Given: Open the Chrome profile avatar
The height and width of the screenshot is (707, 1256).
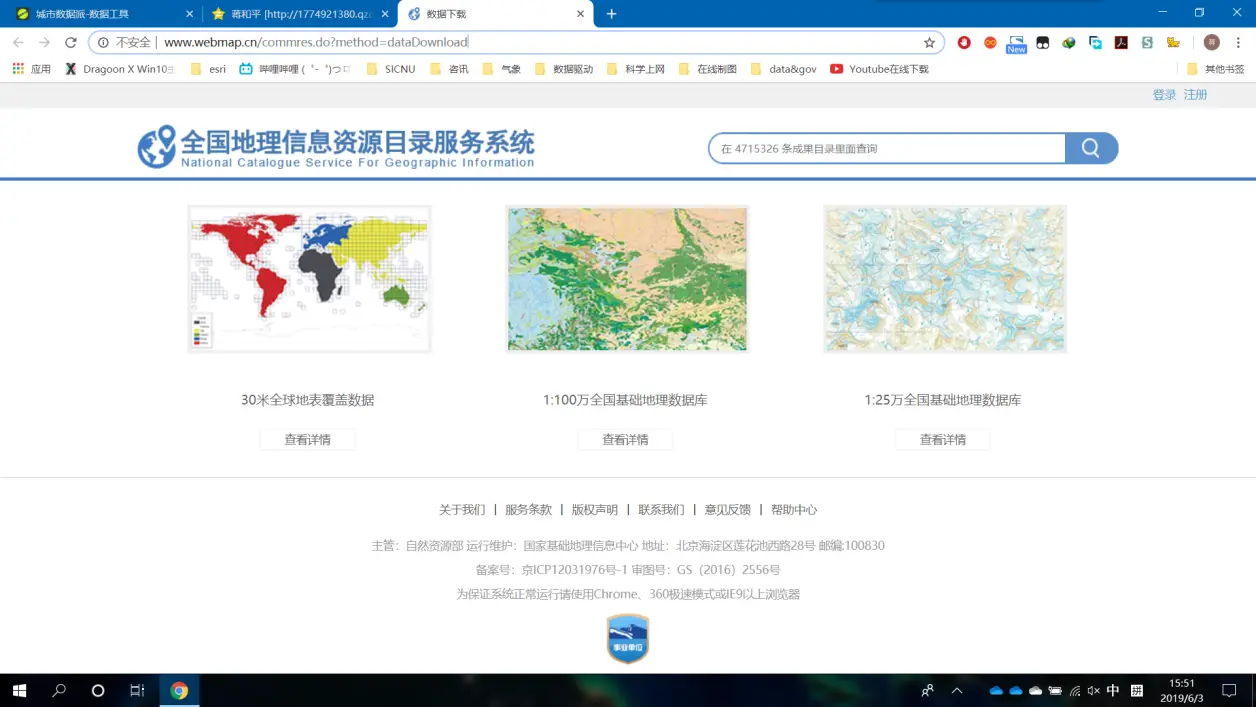Looking at the screenshot, I should (1211, 43).
